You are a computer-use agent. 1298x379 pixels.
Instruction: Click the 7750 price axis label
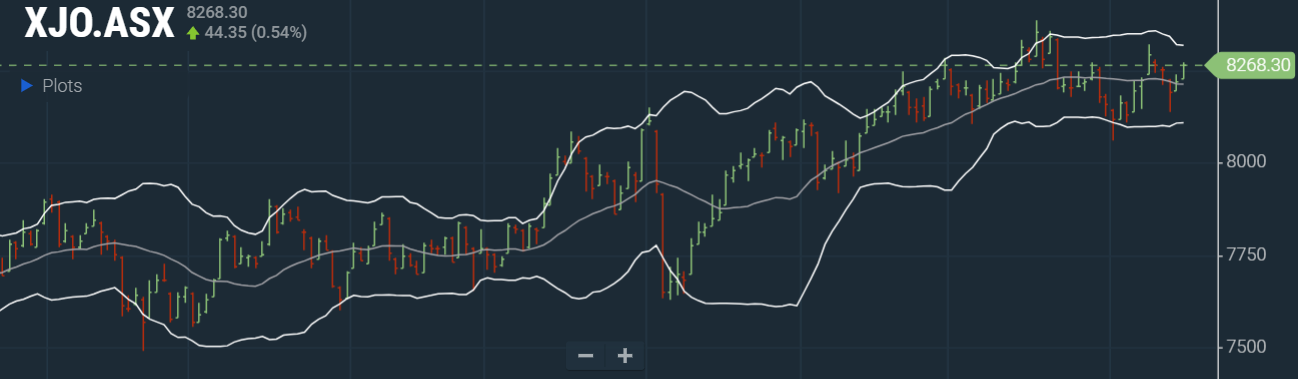pyautogui.click(x=1246, y=255)
